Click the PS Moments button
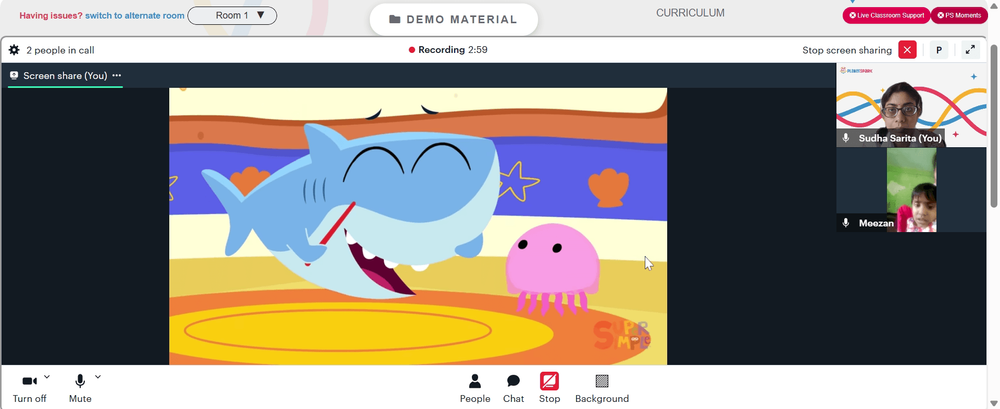The height and width of the screenshot is (409, 1000). (x=959, y=15)
